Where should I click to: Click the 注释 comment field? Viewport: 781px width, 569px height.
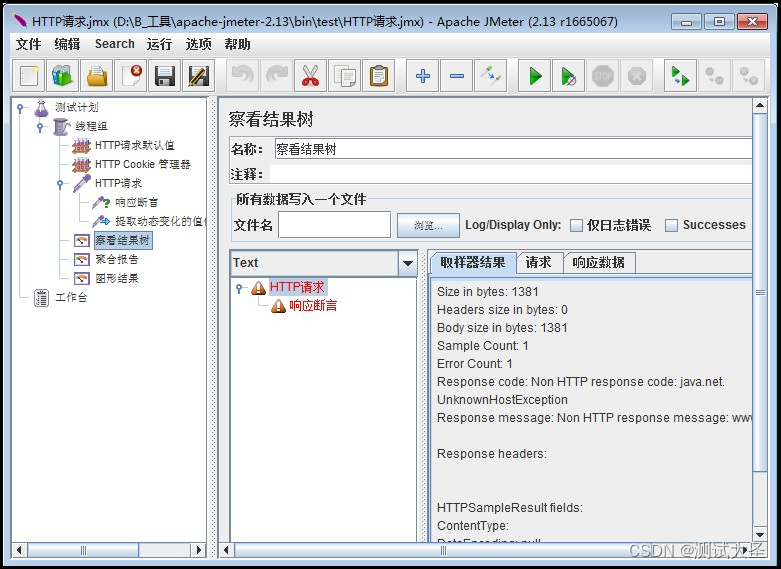click(511, 174)
